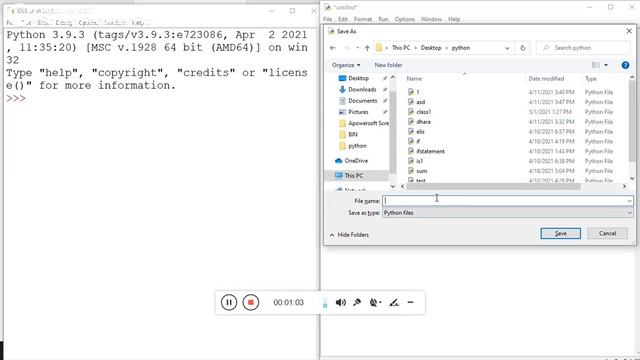The image size is (640, 360).
Task: Click the class1 file icon
Action: click(411, 112)
